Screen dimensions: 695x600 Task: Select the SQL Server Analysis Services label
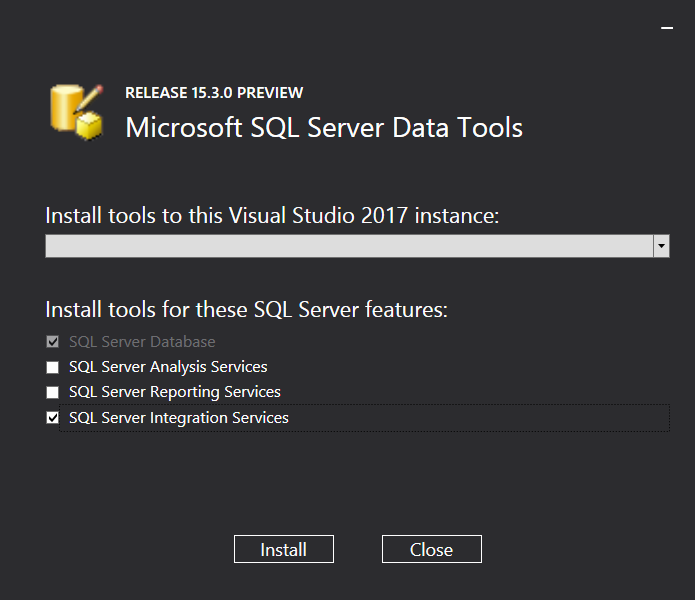pyautogui.click(x=168, y=367)
